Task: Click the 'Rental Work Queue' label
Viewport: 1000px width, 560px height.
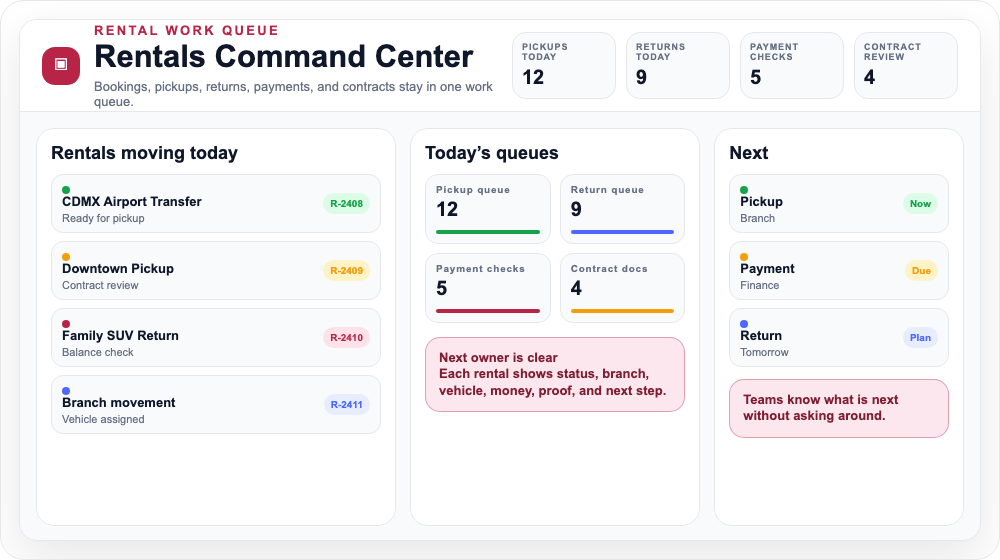Action: click(x=186, y=31)
